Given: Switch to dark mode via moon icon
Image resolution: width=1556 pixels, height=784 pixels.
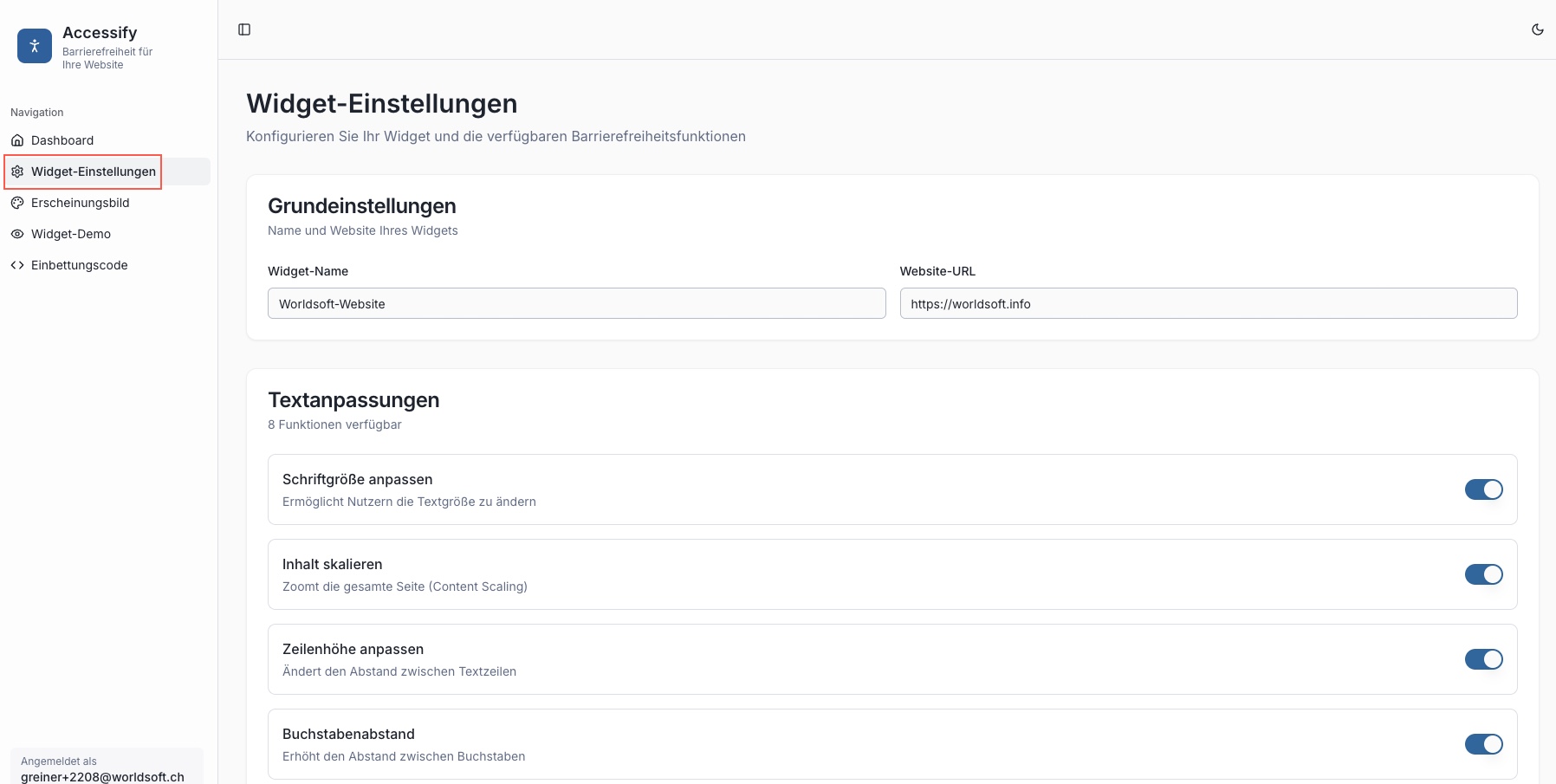Looking at the screenshot, I should tap(1537, 29).
